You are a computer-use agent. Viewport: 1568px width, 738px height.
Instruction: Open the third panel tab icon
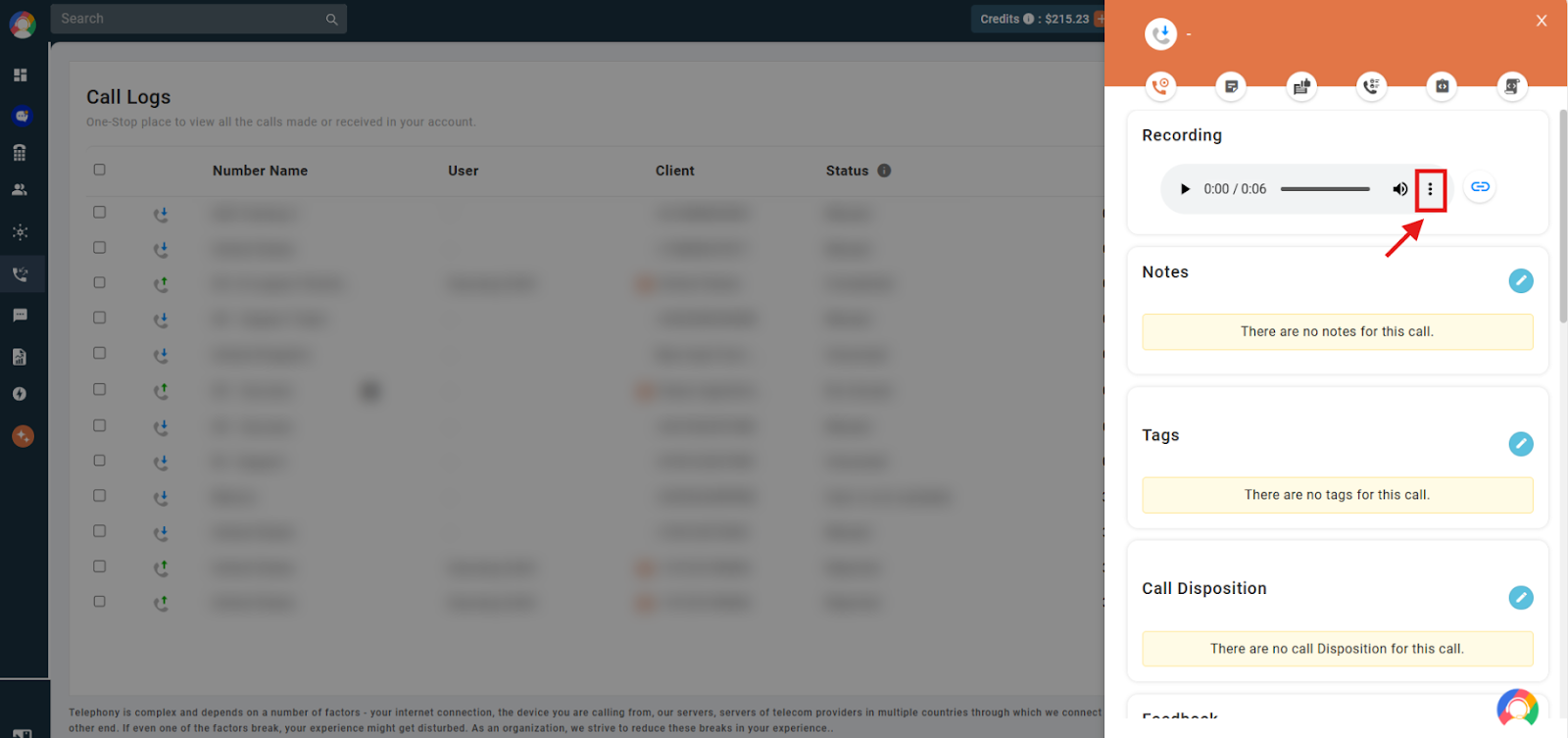tap(1301, 86)
